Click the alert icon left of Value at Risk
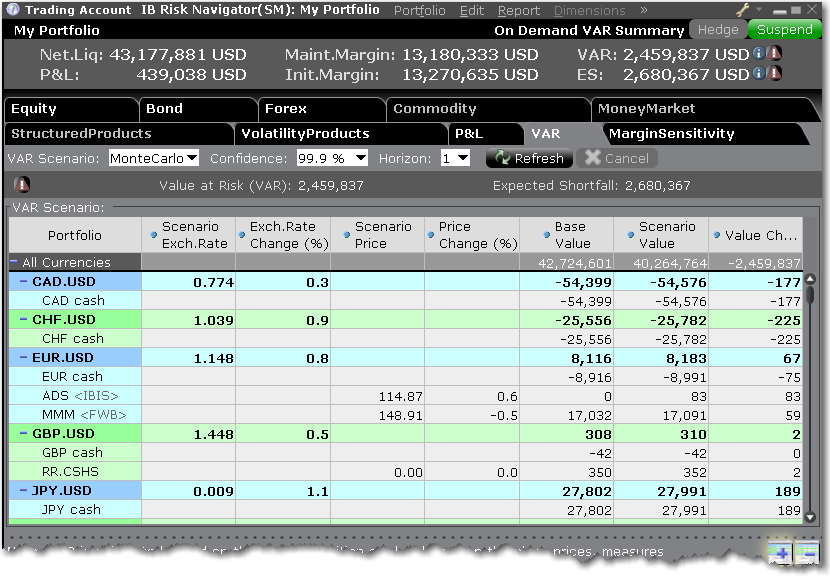The width and height of the screenshot is (830, 583). click(x=22, y=185)
